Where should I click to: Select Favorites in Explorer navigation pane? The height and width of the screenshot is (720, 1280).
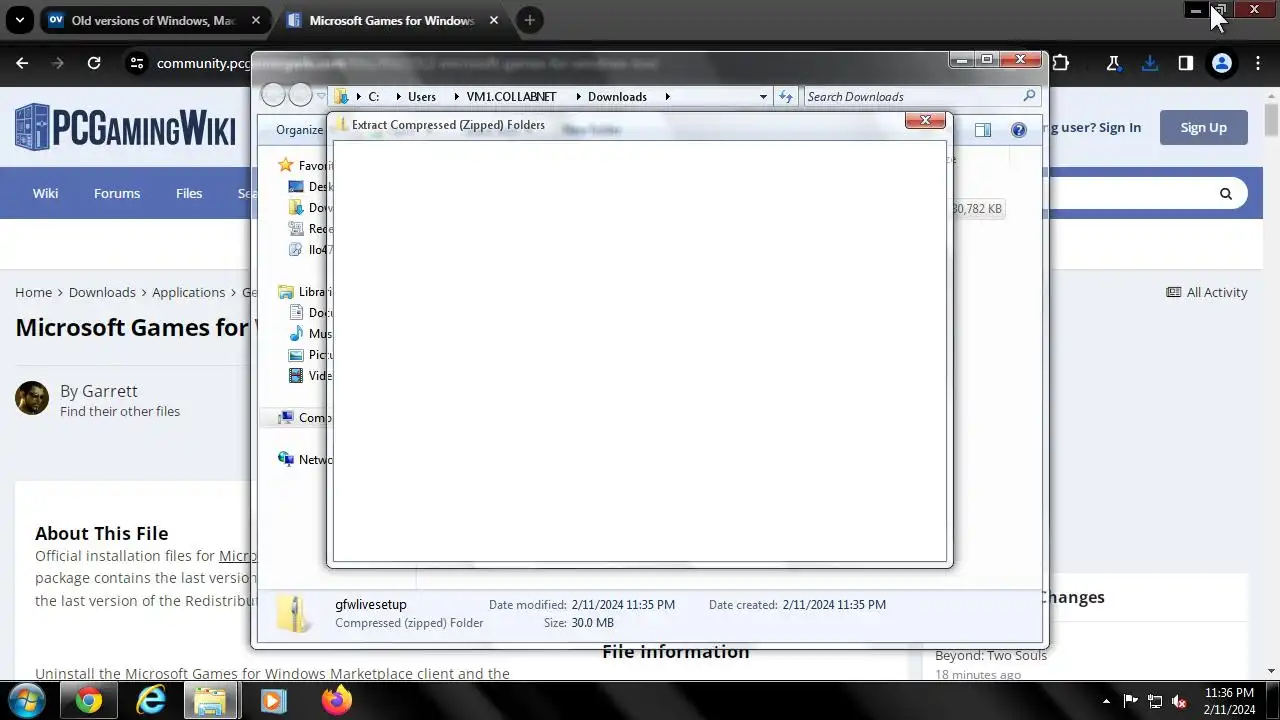pos(305,165)
